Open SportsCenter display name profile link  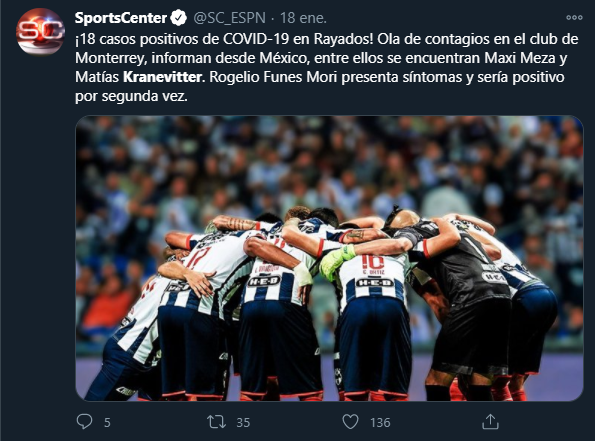[121, 18]
